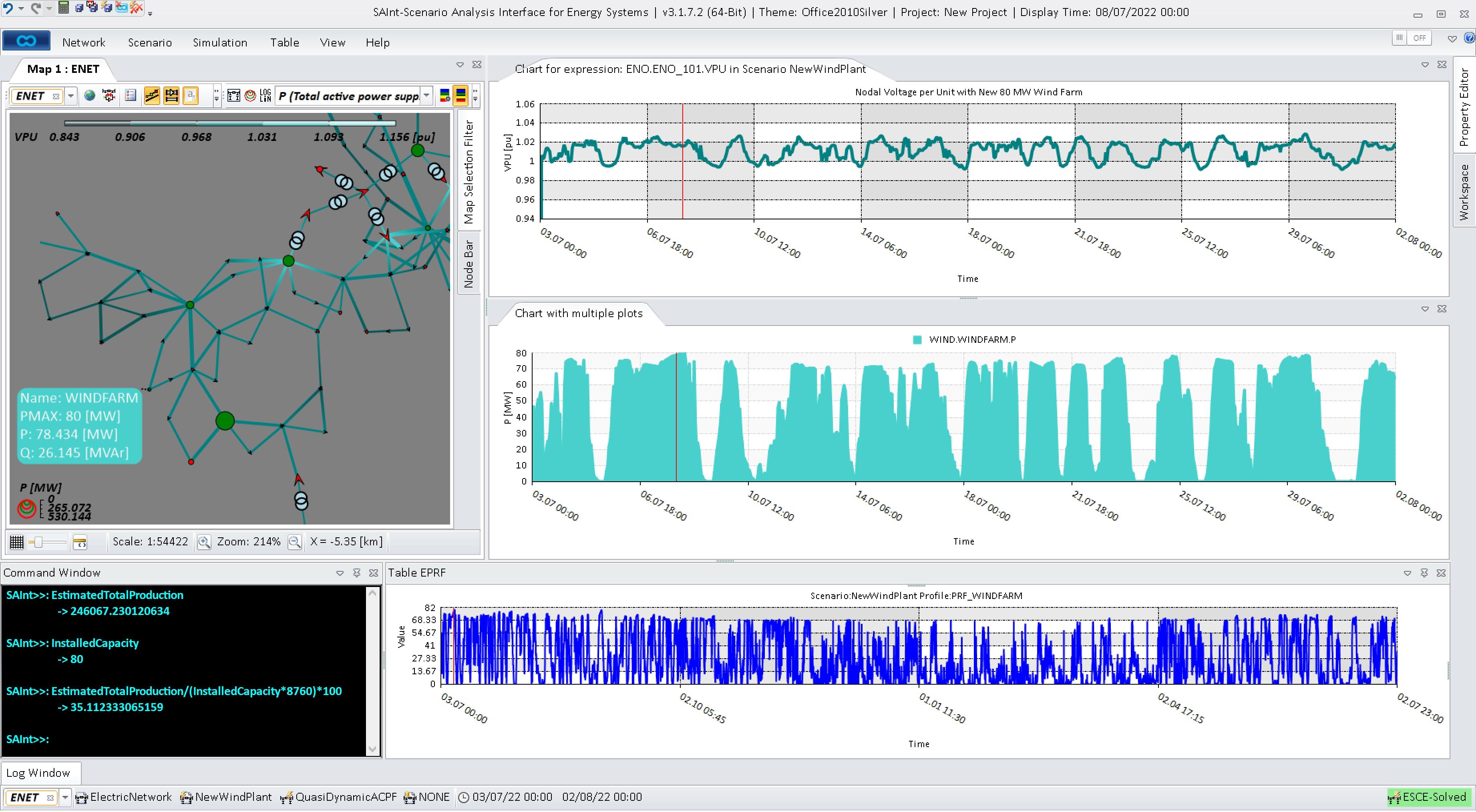Click the checklist icon in map toolbar
The width and height of the screenshot is (1476, 812).
pos(131,96)
